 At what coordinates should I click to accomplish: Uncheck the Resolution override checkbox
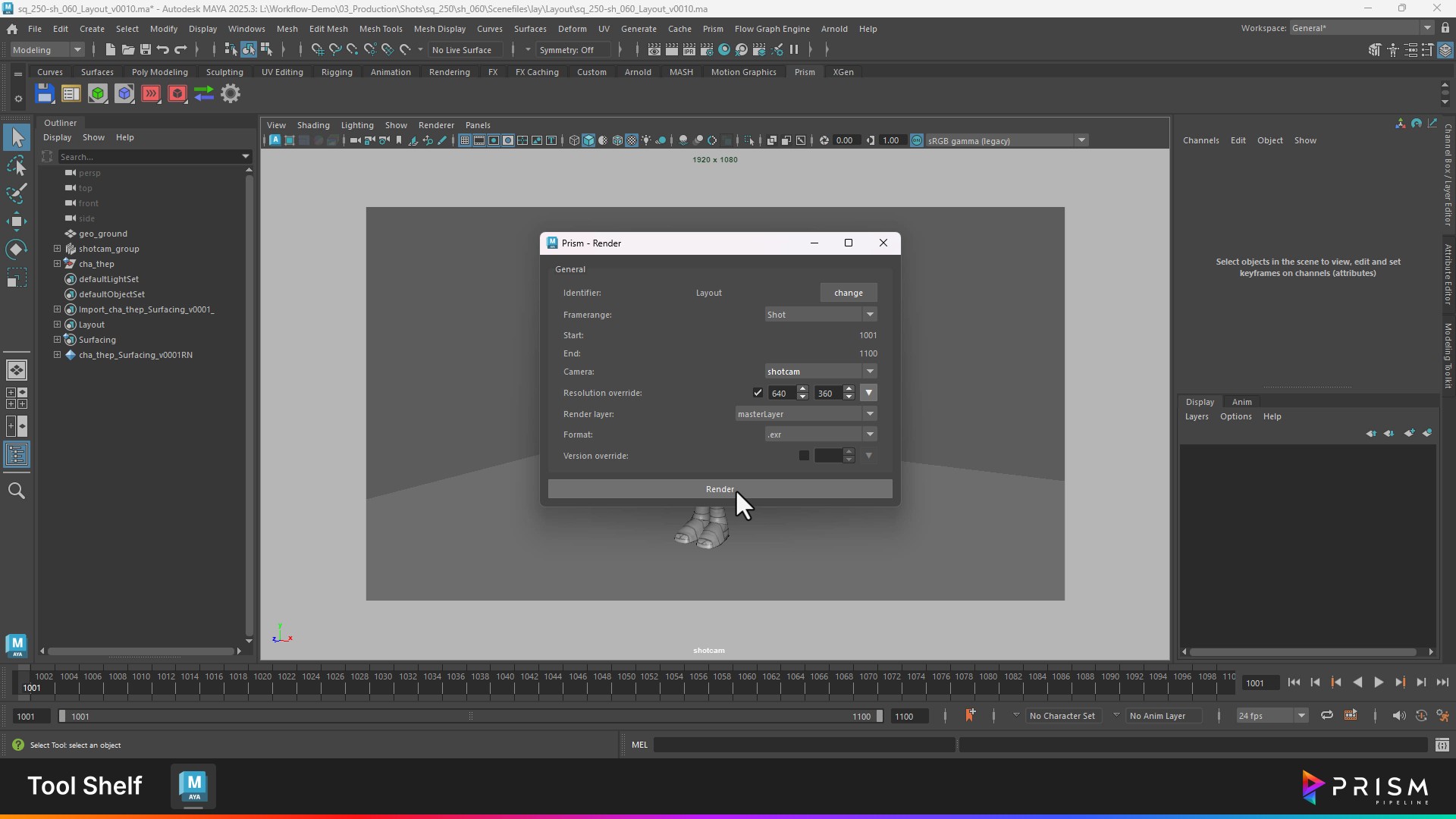[758, 393]
